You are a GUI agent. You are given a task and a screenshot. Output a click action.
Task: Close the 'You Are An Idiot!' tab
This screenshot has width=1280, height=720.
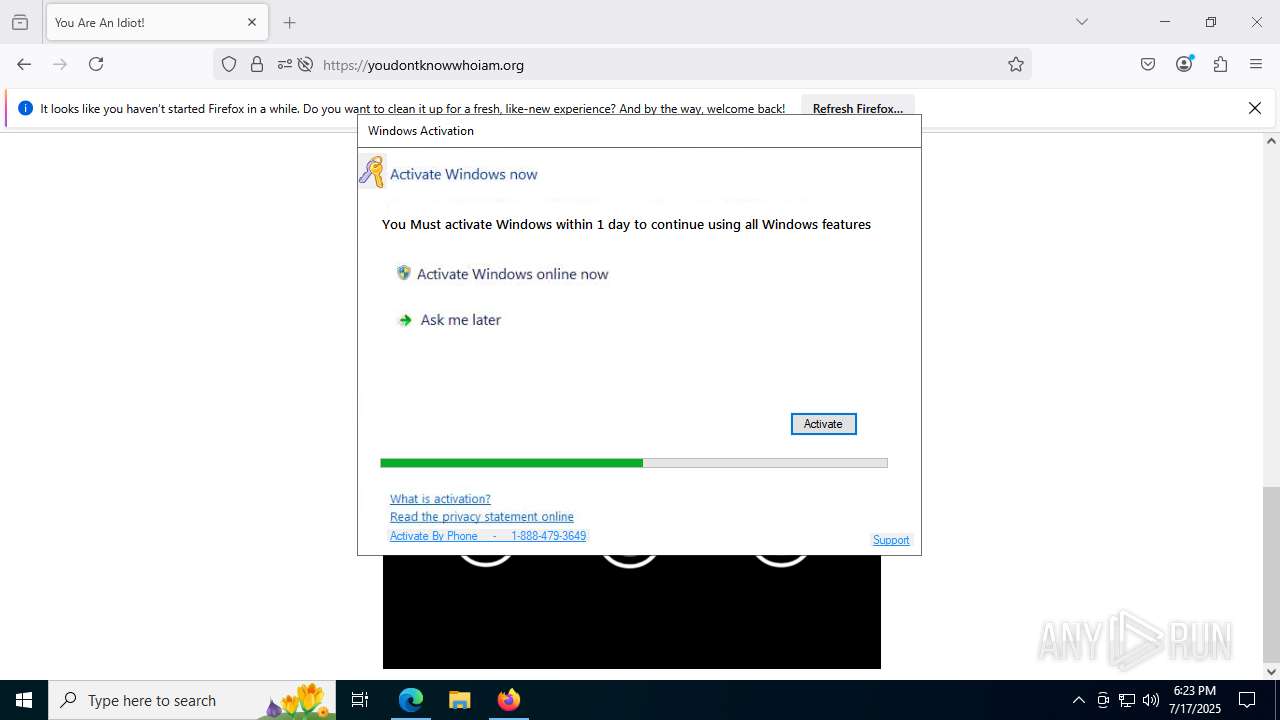pyautogui.click(x=252, y=22)
